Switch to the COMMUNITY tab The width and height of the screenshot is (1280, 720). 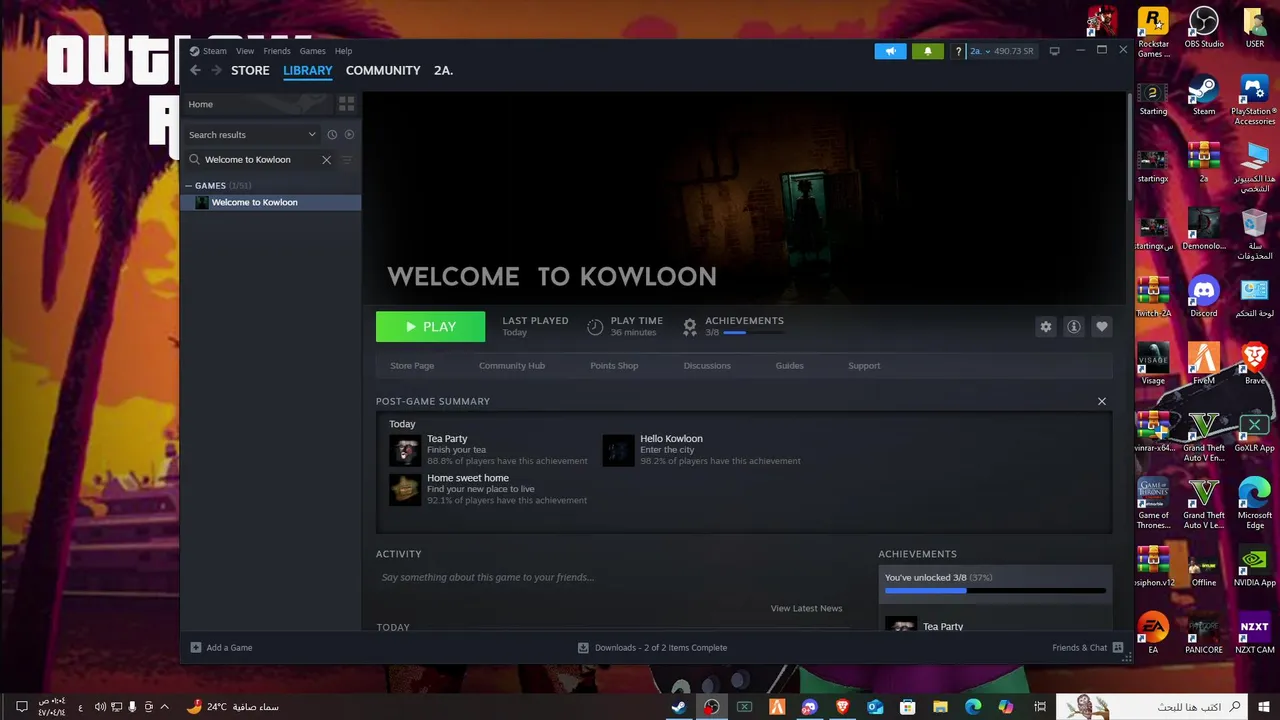tap(383, 71)
